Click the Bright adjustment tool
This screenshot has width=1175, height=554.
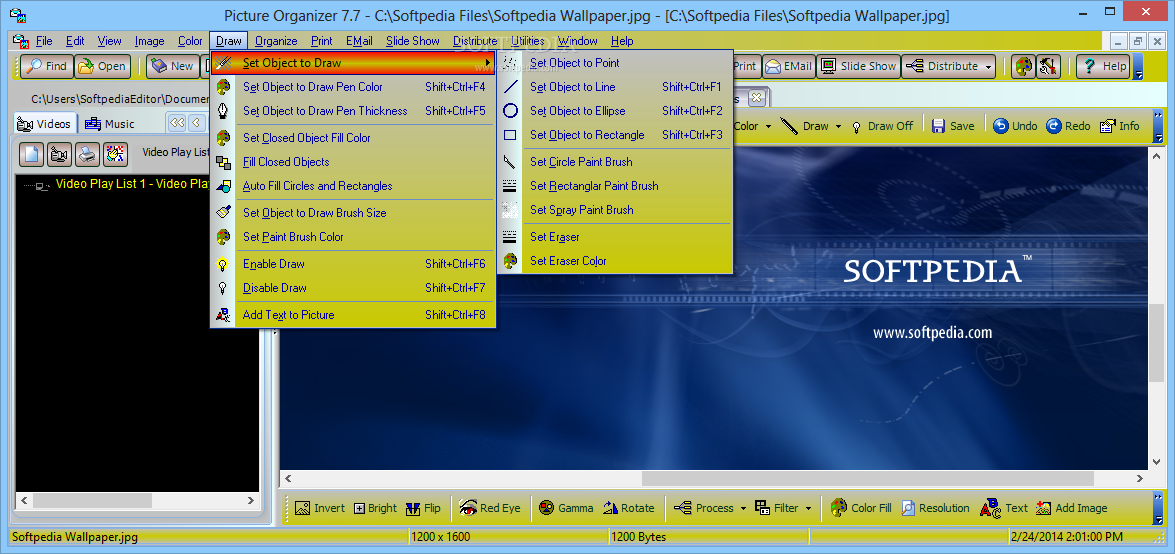375,508
